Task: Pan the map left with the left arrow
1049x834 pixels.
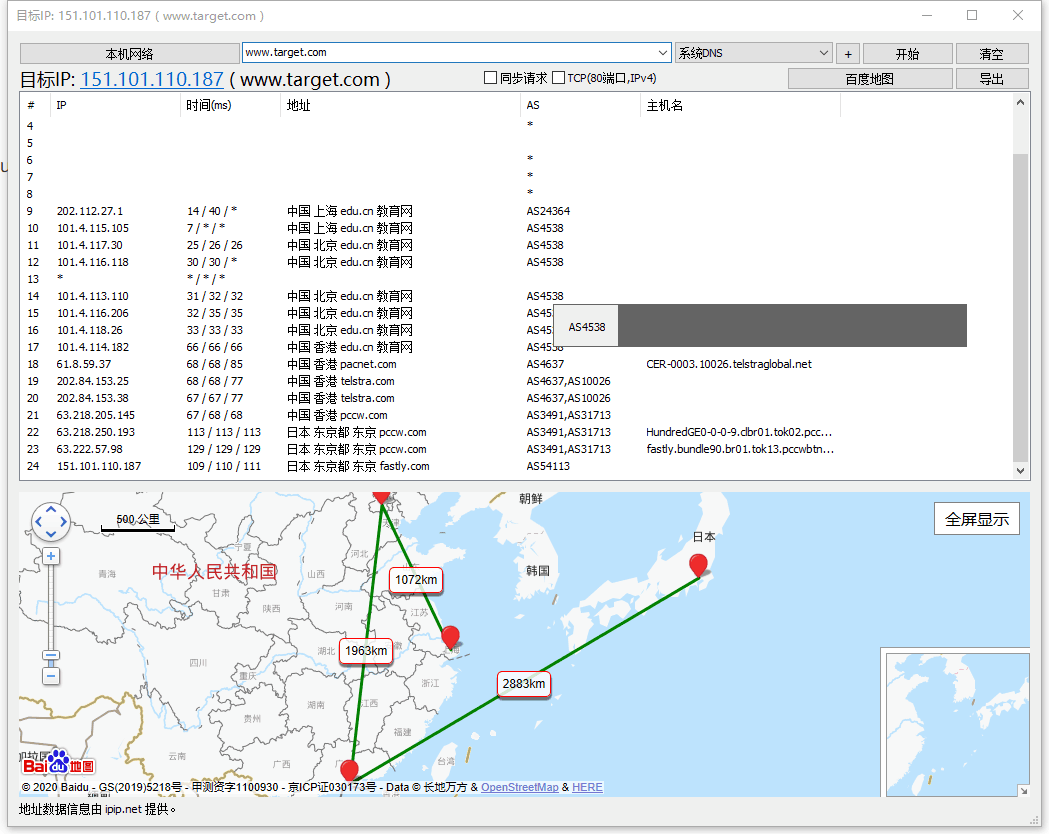Action: click(38, 522)
